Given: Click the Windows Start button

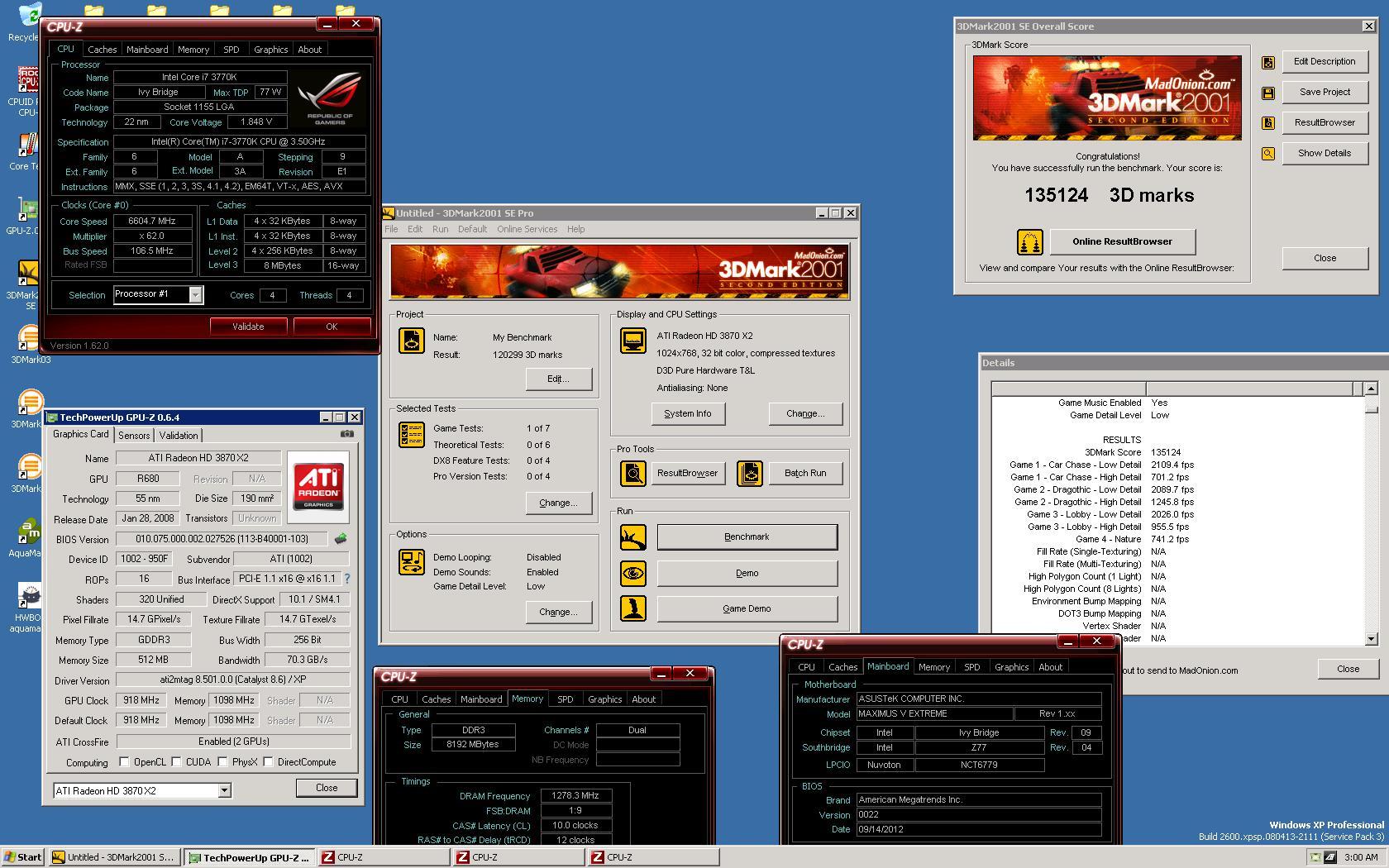Looking at the screenshot, I should point(23,857).
